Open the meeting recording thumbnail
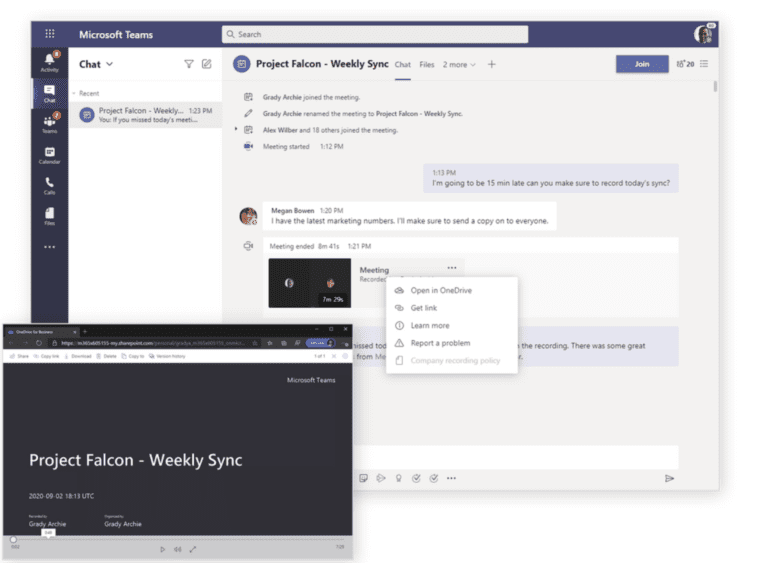The image size is (768, 563). (x=310, y=283)
